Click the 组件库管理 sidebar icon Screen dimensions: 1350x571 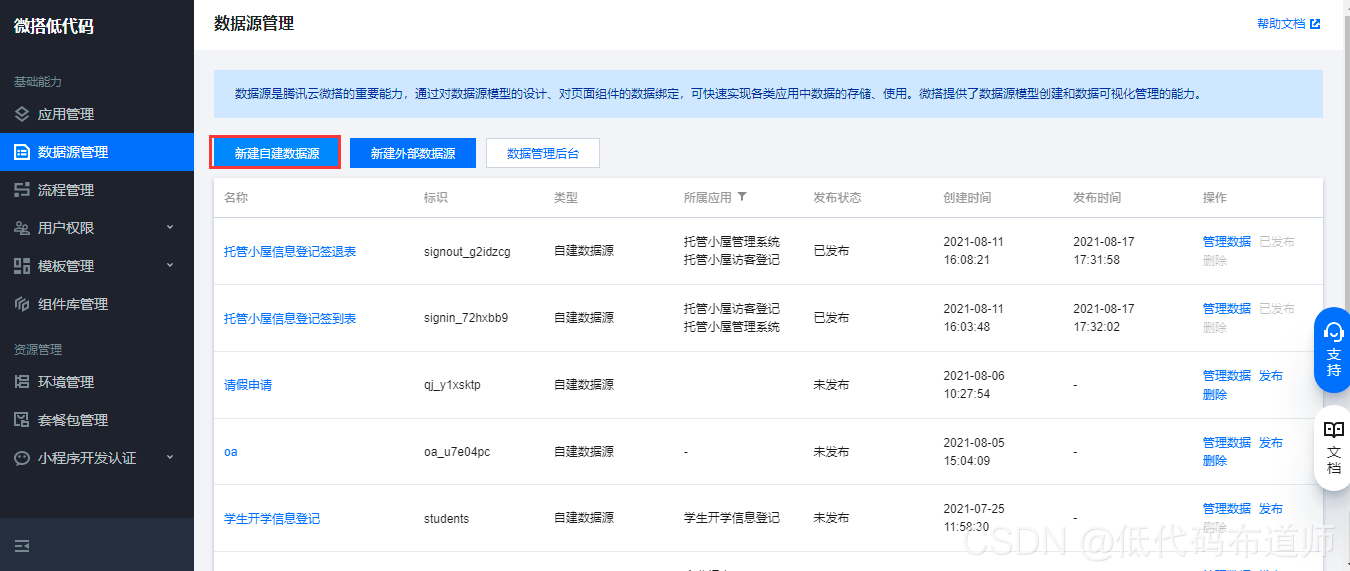coord(22,304)
